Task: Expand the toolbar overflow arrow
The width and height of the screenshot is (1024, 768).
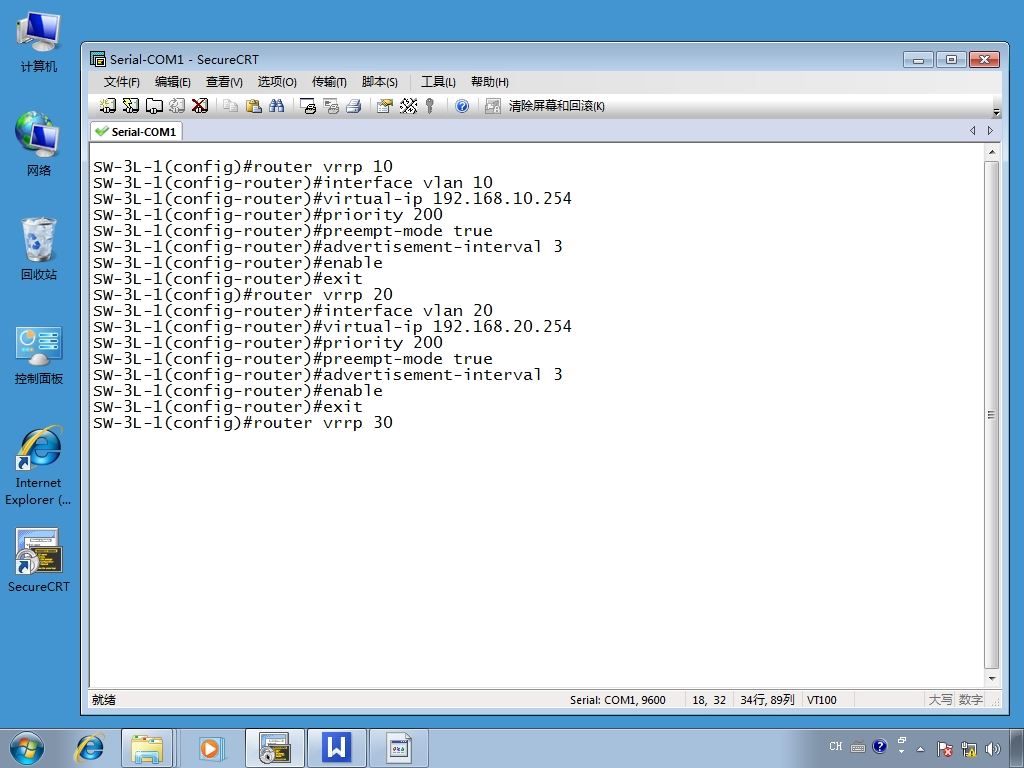Action: 996,111
